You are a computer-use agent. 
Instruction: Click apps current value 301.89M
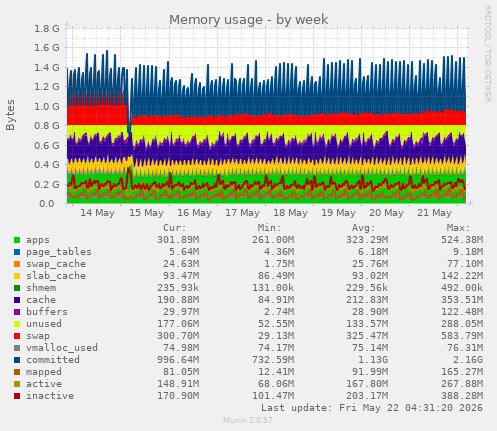click(178, 240)
